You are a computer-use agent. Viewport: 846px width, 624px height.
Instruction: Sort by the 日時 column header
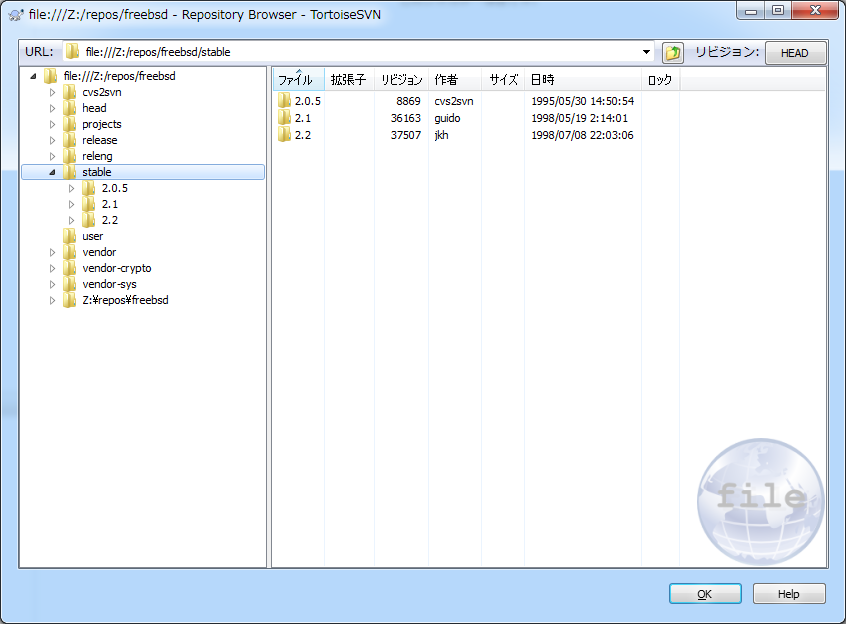tap(583, 80)
